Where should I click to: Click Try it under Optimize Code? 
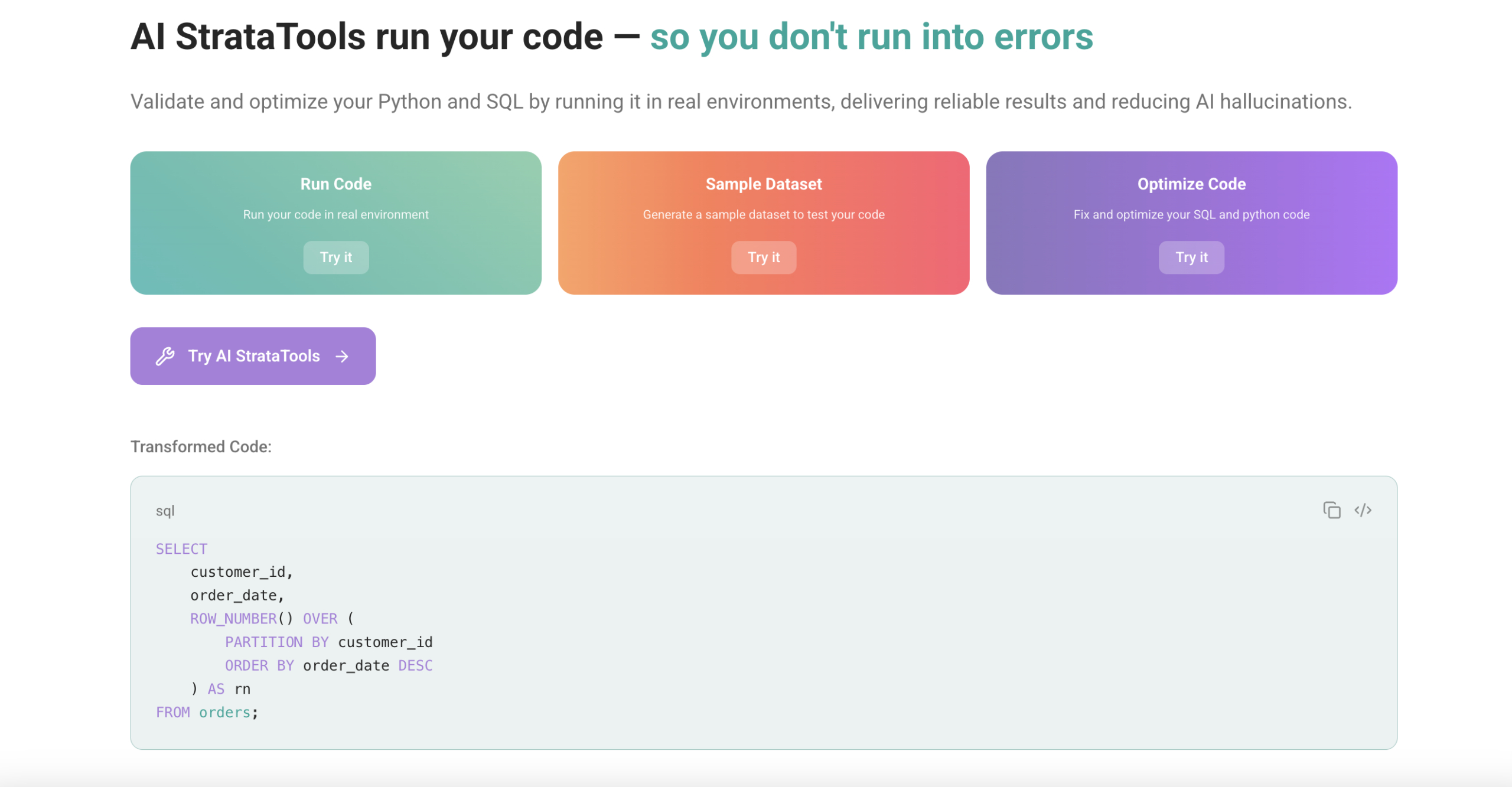point(1191,257)
